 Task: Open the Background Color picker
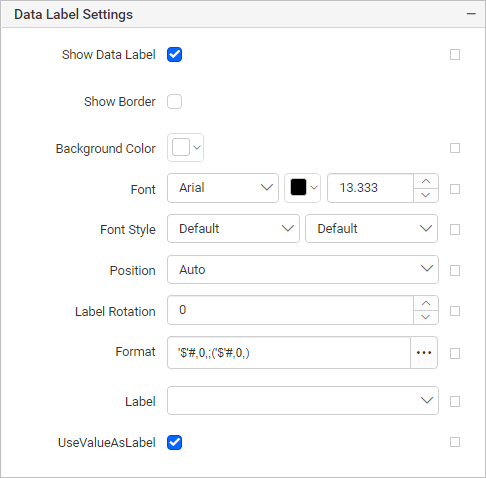click(185, 148)
